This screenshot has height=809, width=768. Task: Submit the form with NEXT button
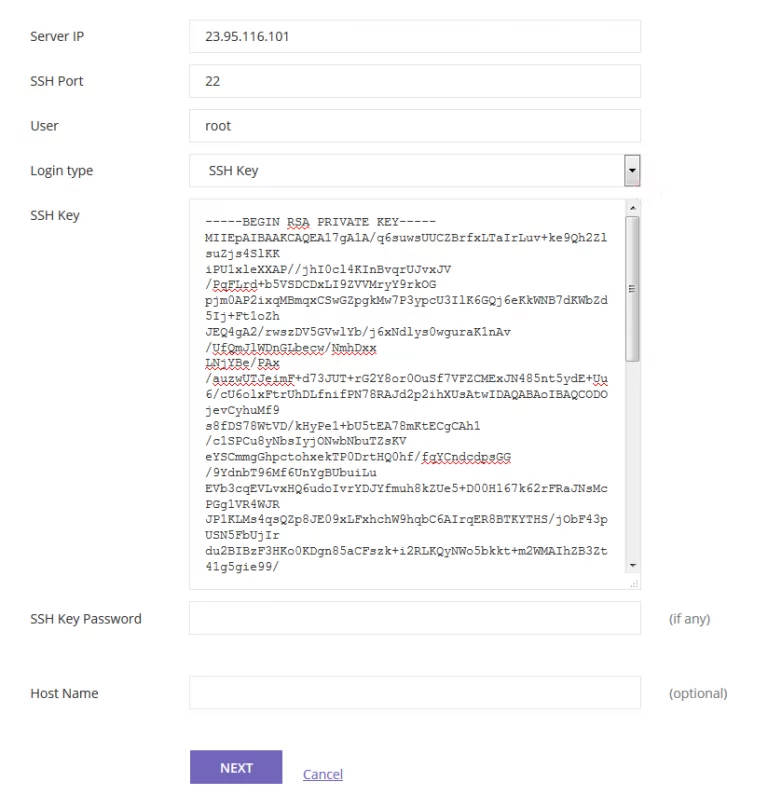point(236,767)
